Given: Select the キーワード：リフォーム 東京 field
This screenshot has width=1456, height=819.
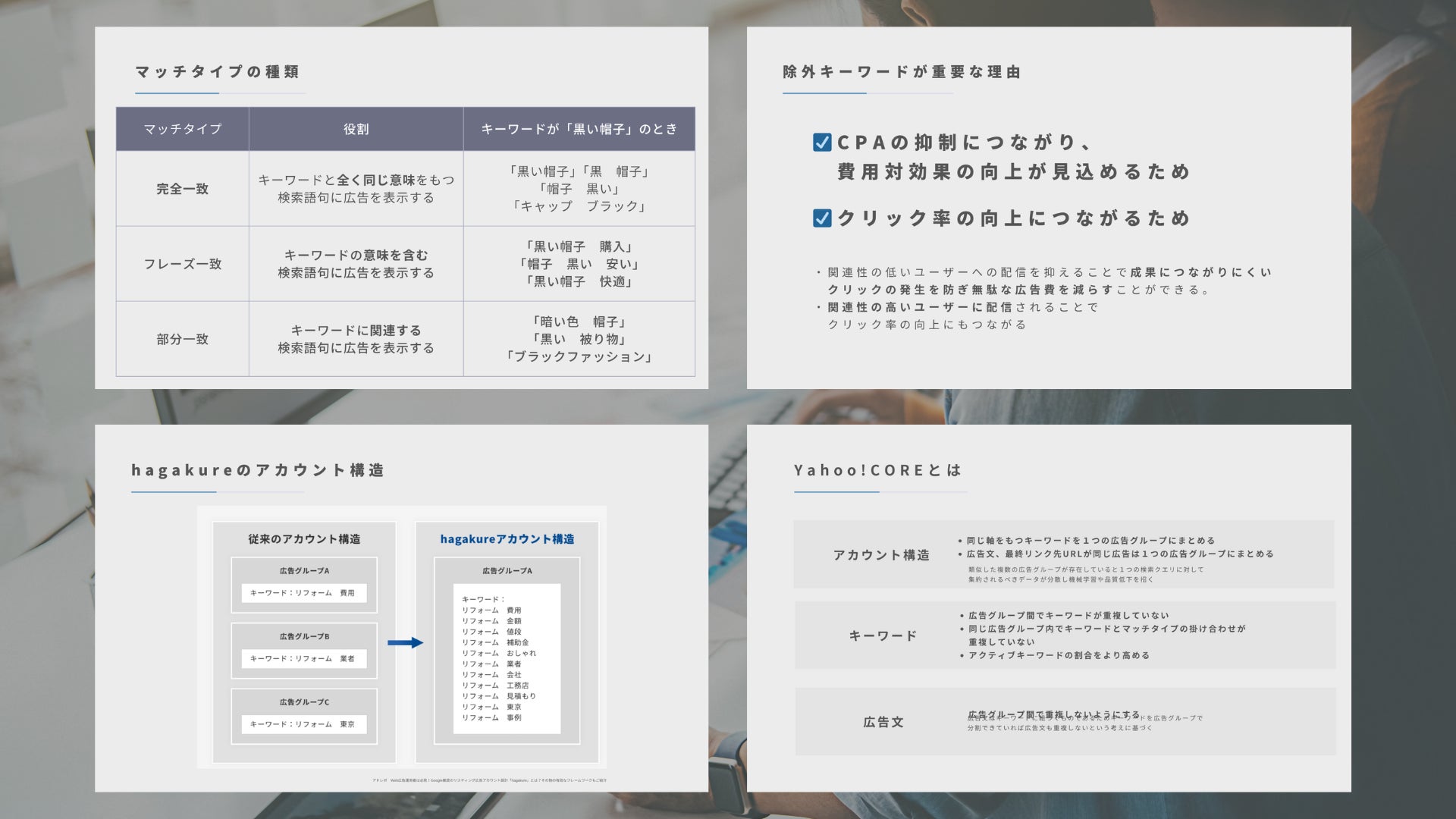Looking at the screenshot, I should [304, 724].
